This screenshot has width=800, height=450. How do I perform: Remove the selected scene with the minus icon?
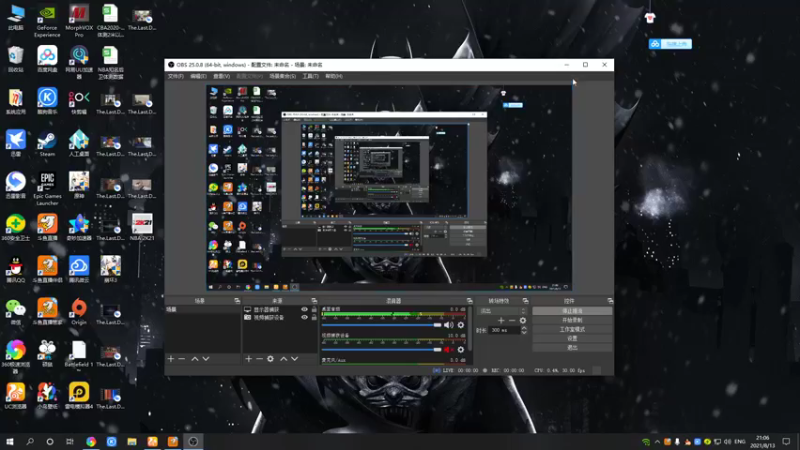[182, 359]
